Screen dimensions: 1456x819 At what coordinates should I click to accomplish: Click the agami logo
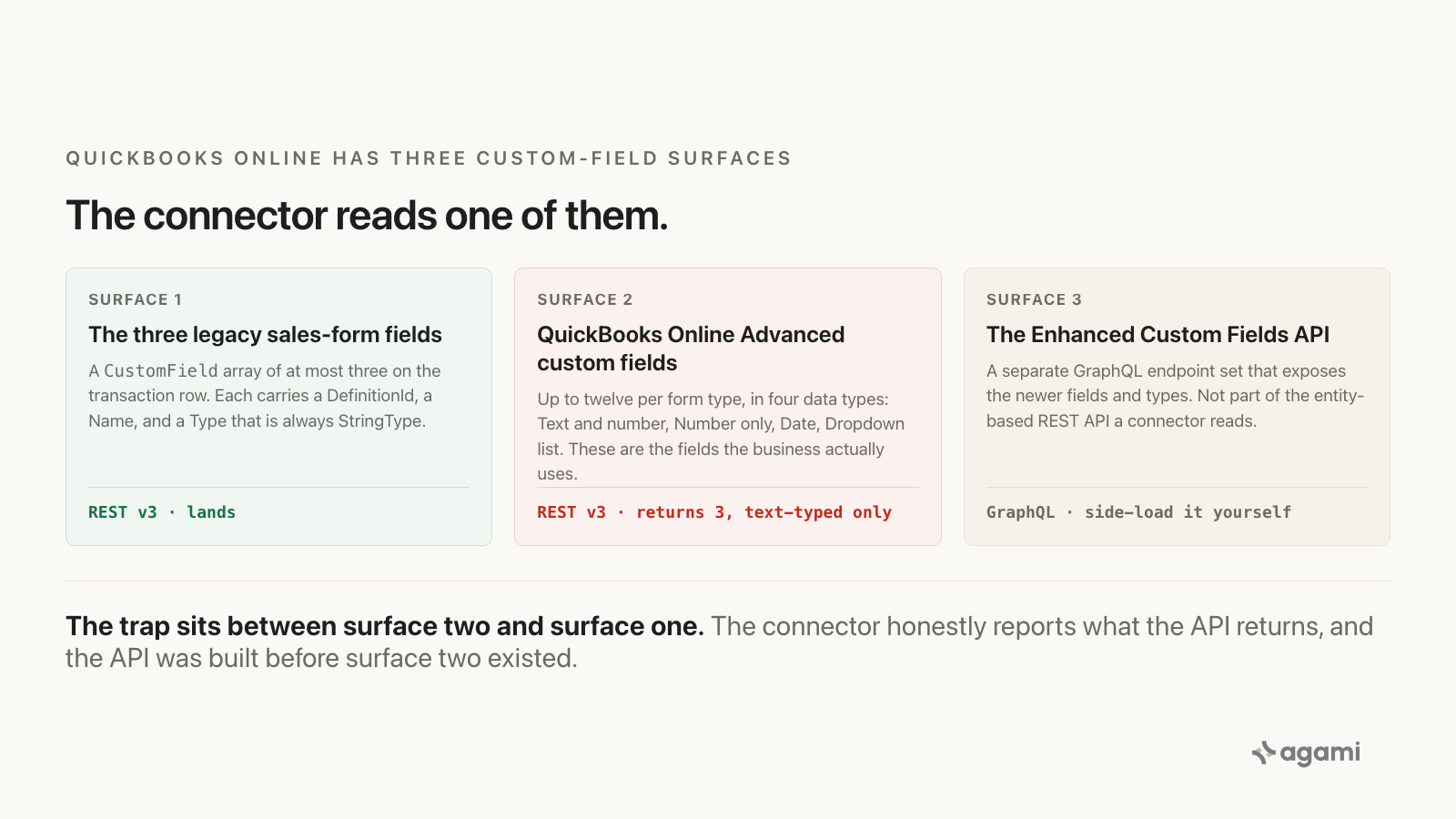(1306, 753)
